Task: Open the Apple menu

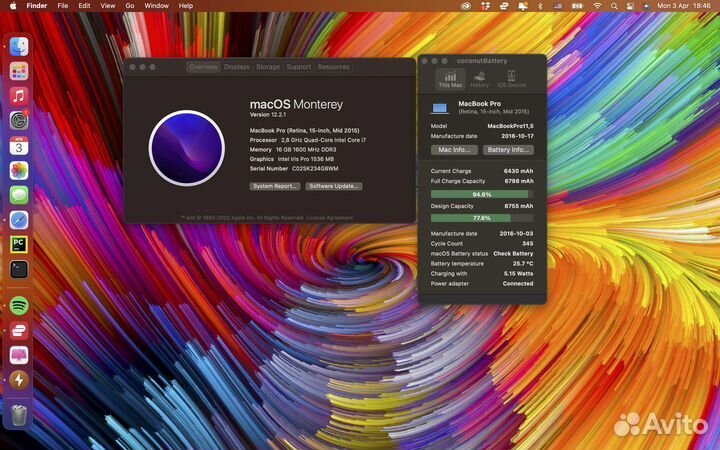Action: point(13,6)
